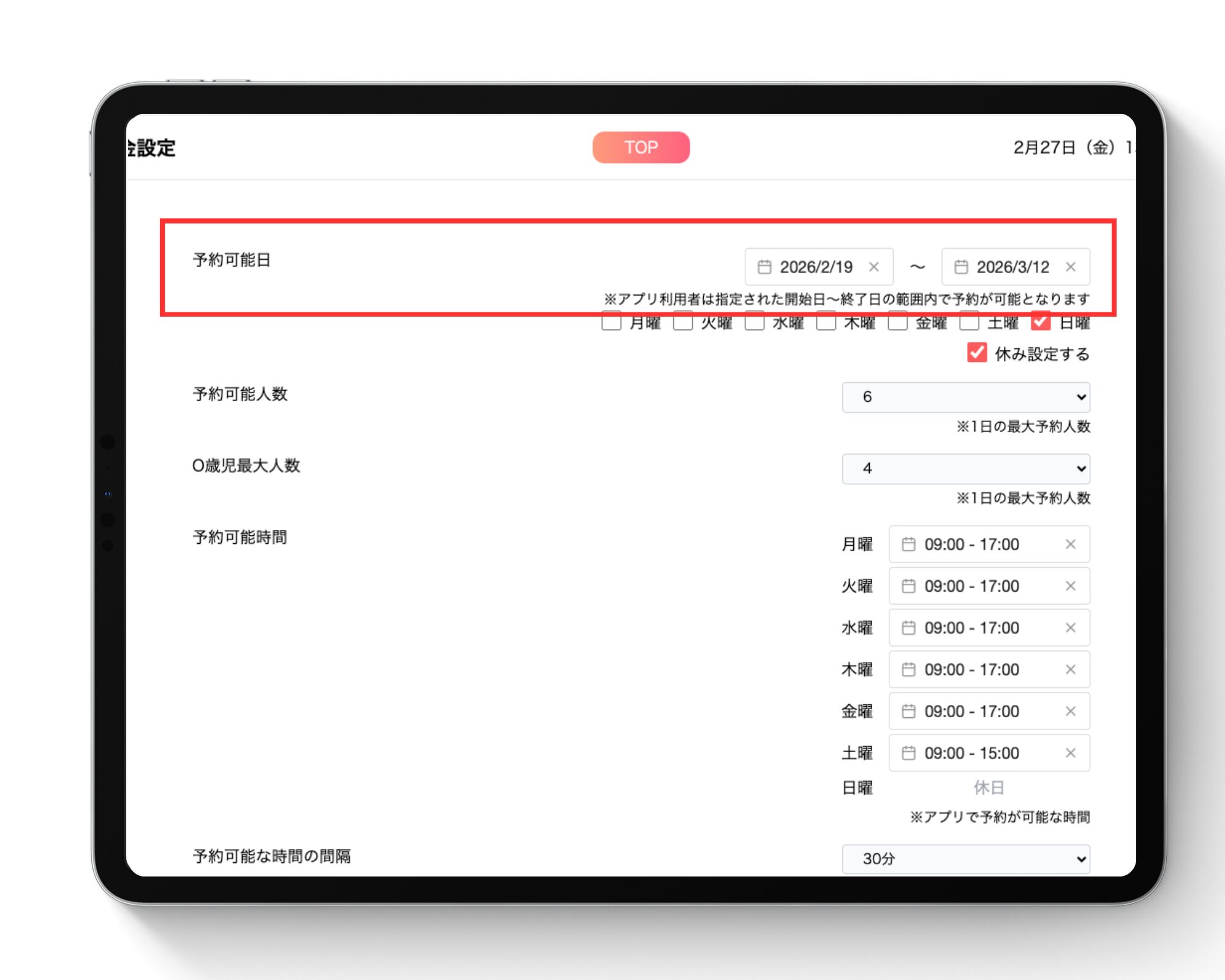Click calendar icon in 金曜 time field
The image size is (1225, 980).
[908, 711]
